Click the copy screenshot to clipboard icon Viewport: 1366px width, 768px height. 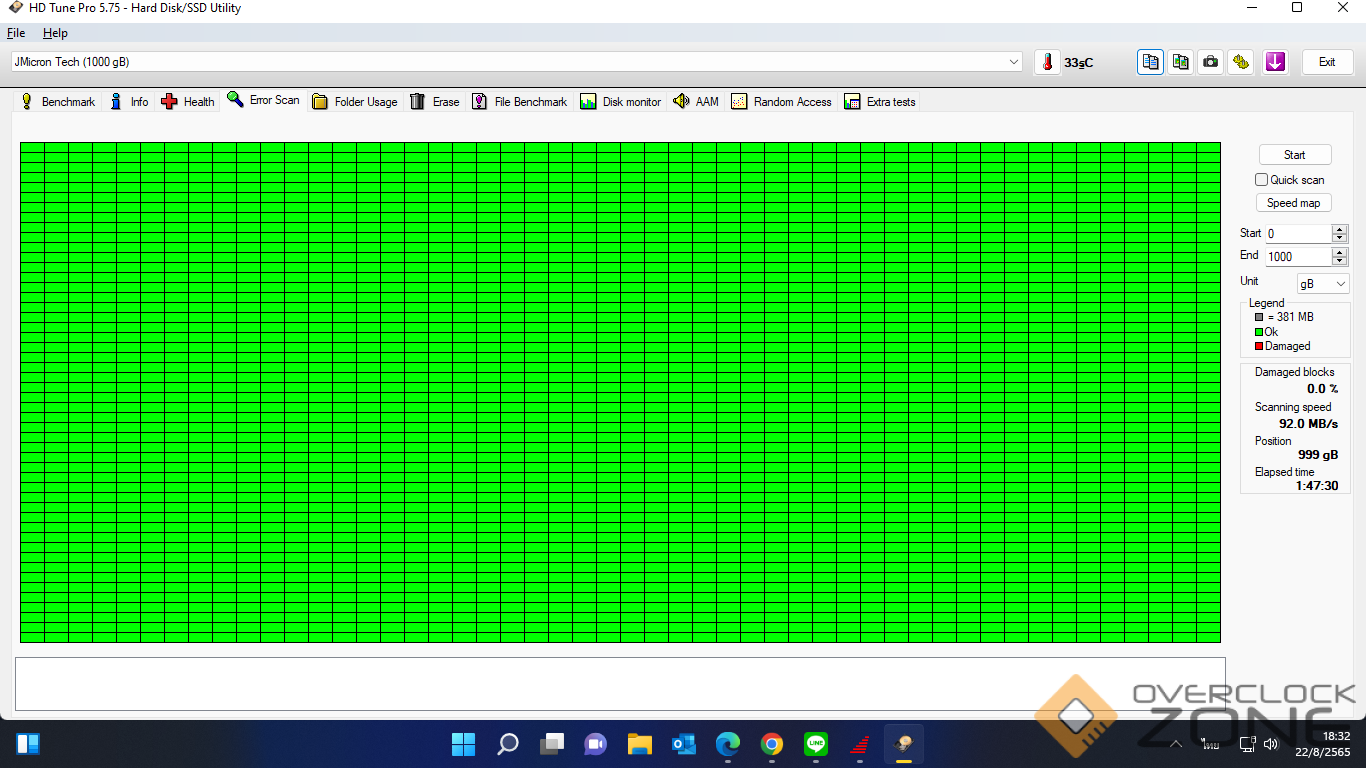(x=1181, y=62)
